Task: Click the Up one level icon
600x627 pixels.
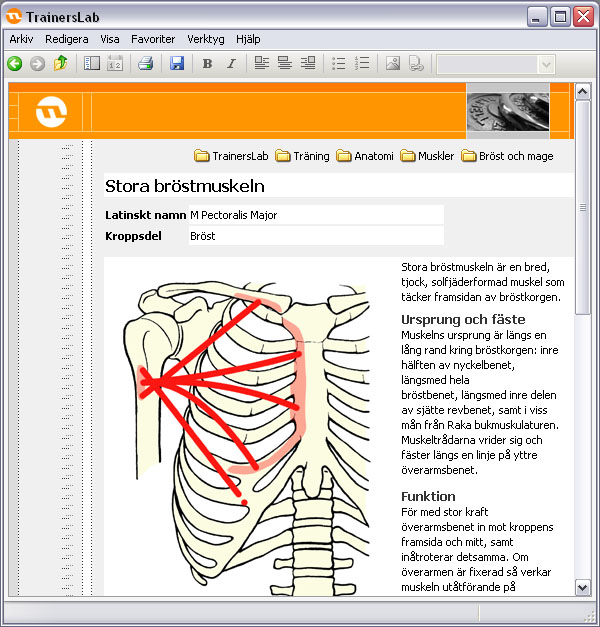Action: pyautogui.click(x=61, y=64)
